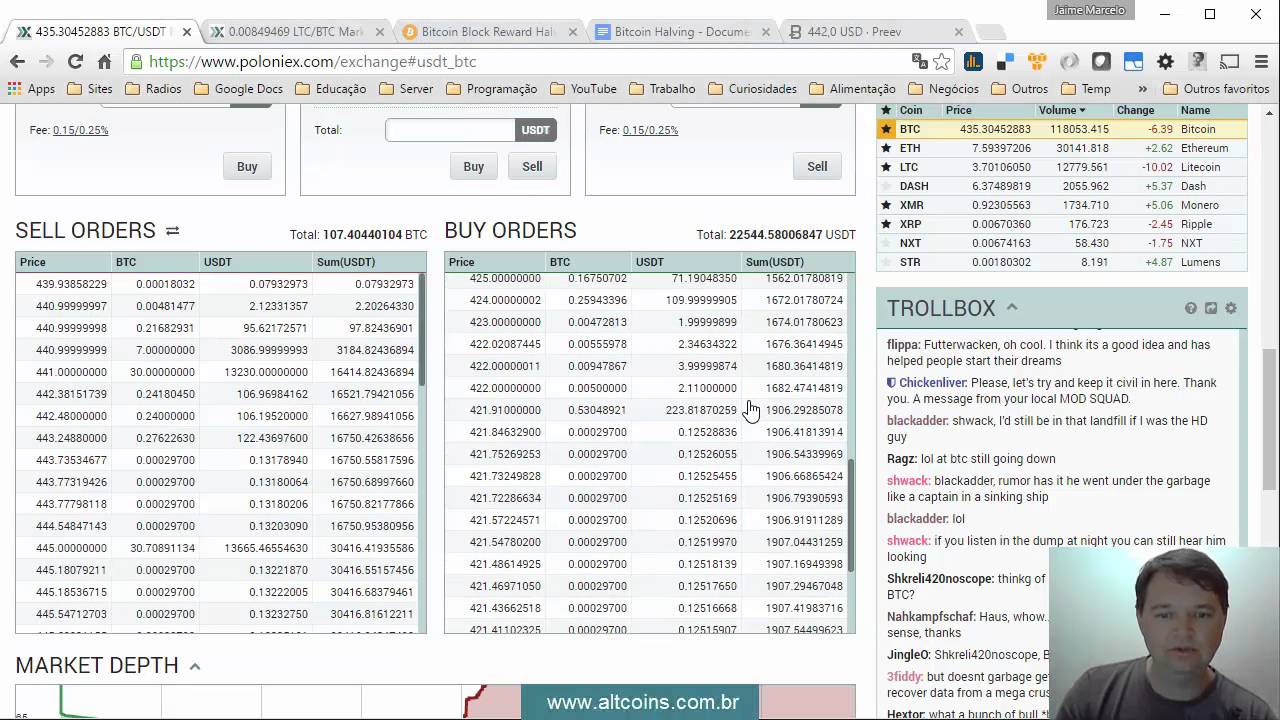The height and width of the screenshot is (720, 1280).
Task: Click the Price header in Sell Orders
Action: (33, 262)
